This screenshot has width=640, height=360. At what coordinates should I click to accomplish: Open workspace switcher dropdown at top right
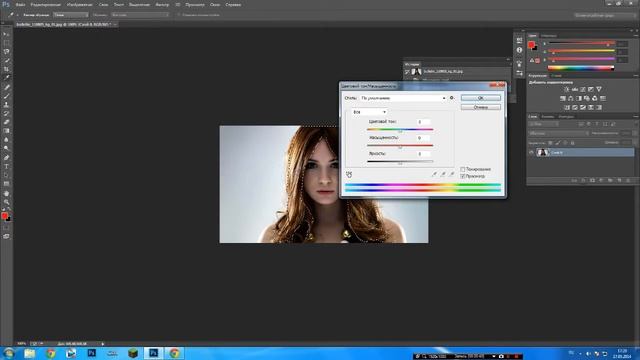(604, 15)
